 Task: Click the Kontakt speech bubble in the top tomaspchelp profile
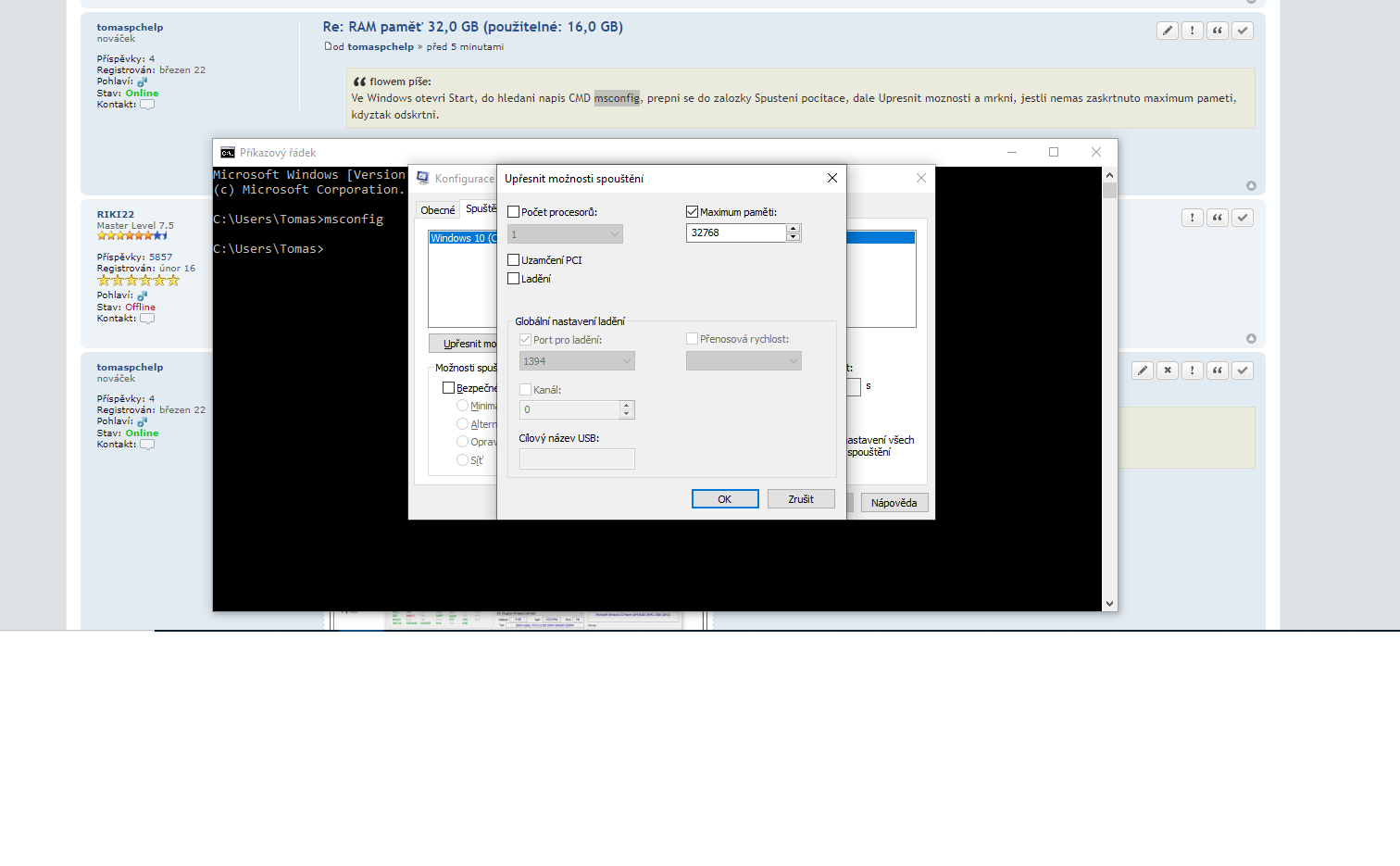click(x=147, y=105)
